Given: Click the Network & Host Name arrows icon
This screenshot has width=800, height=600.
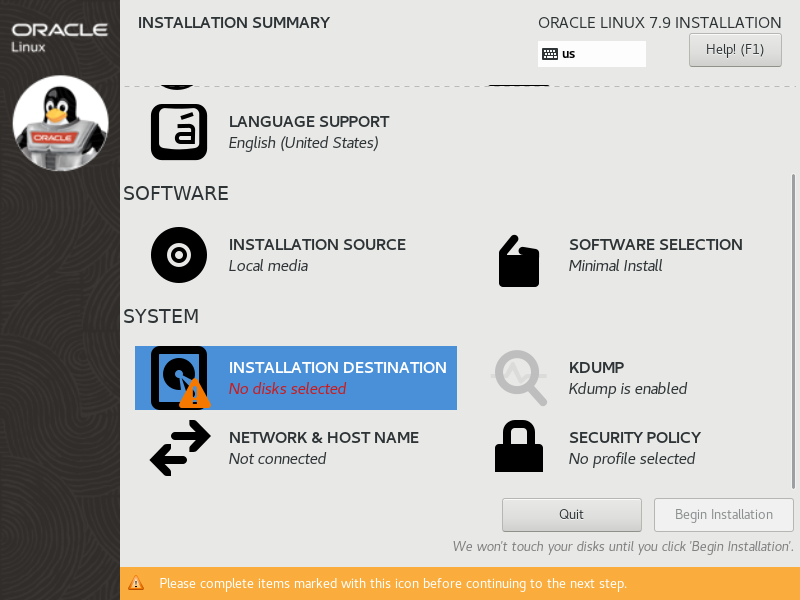Looking at the screenshot, I should pyautogui.click(x=180, y=448).
